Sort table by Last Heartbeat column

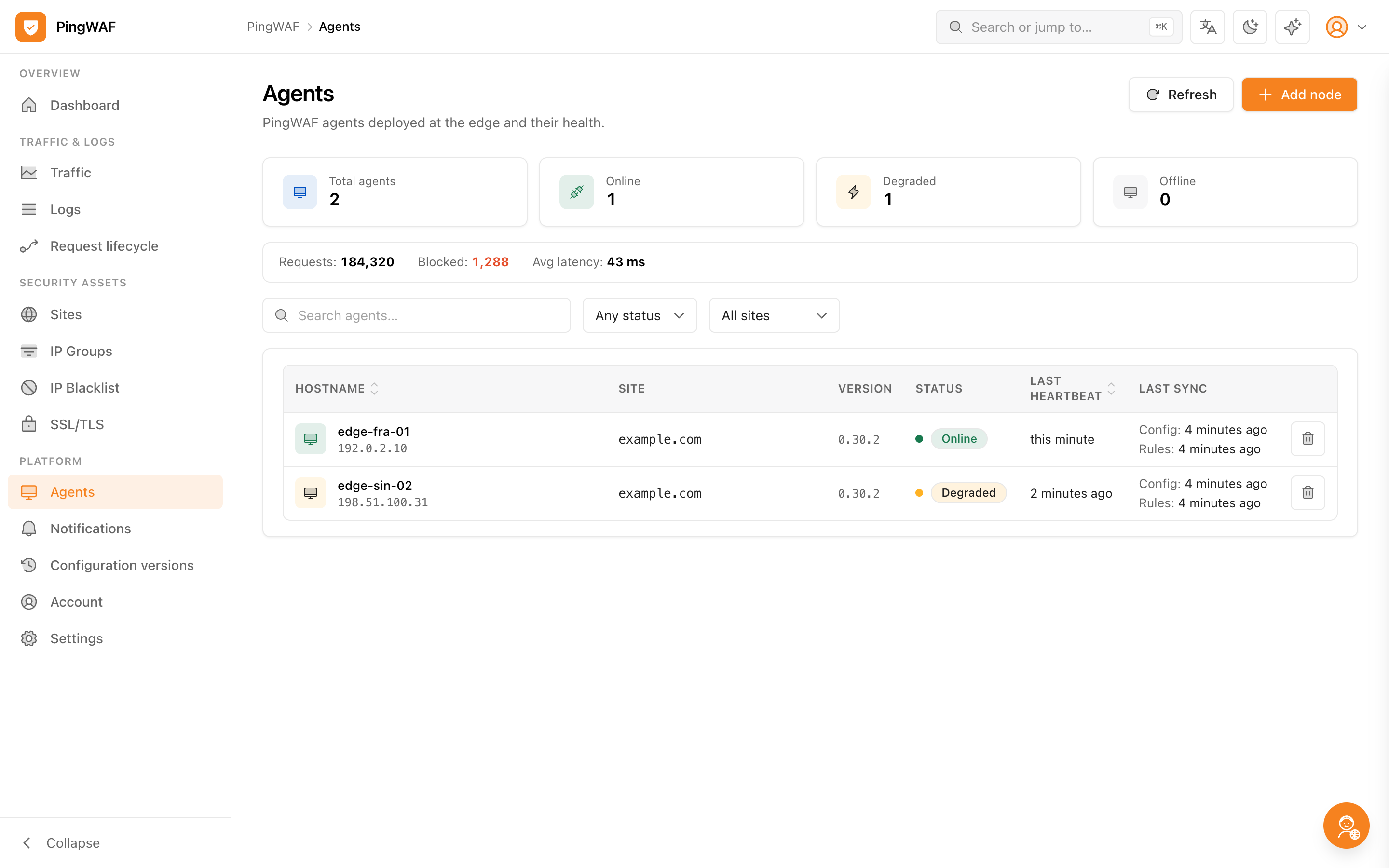click(1072, 389)
